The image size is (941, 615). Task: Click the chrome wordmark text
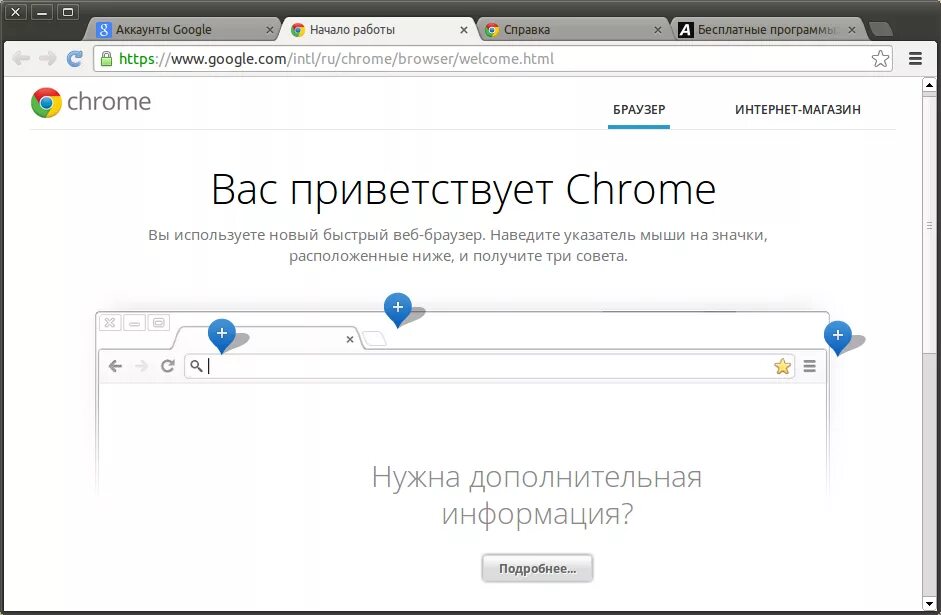[x=109, y=101]
